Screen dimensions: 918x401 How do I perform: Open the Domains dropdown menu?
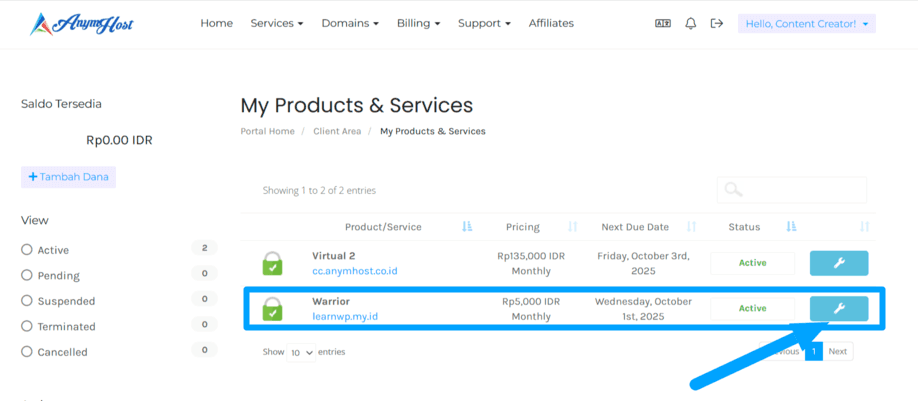coord(350,23)
